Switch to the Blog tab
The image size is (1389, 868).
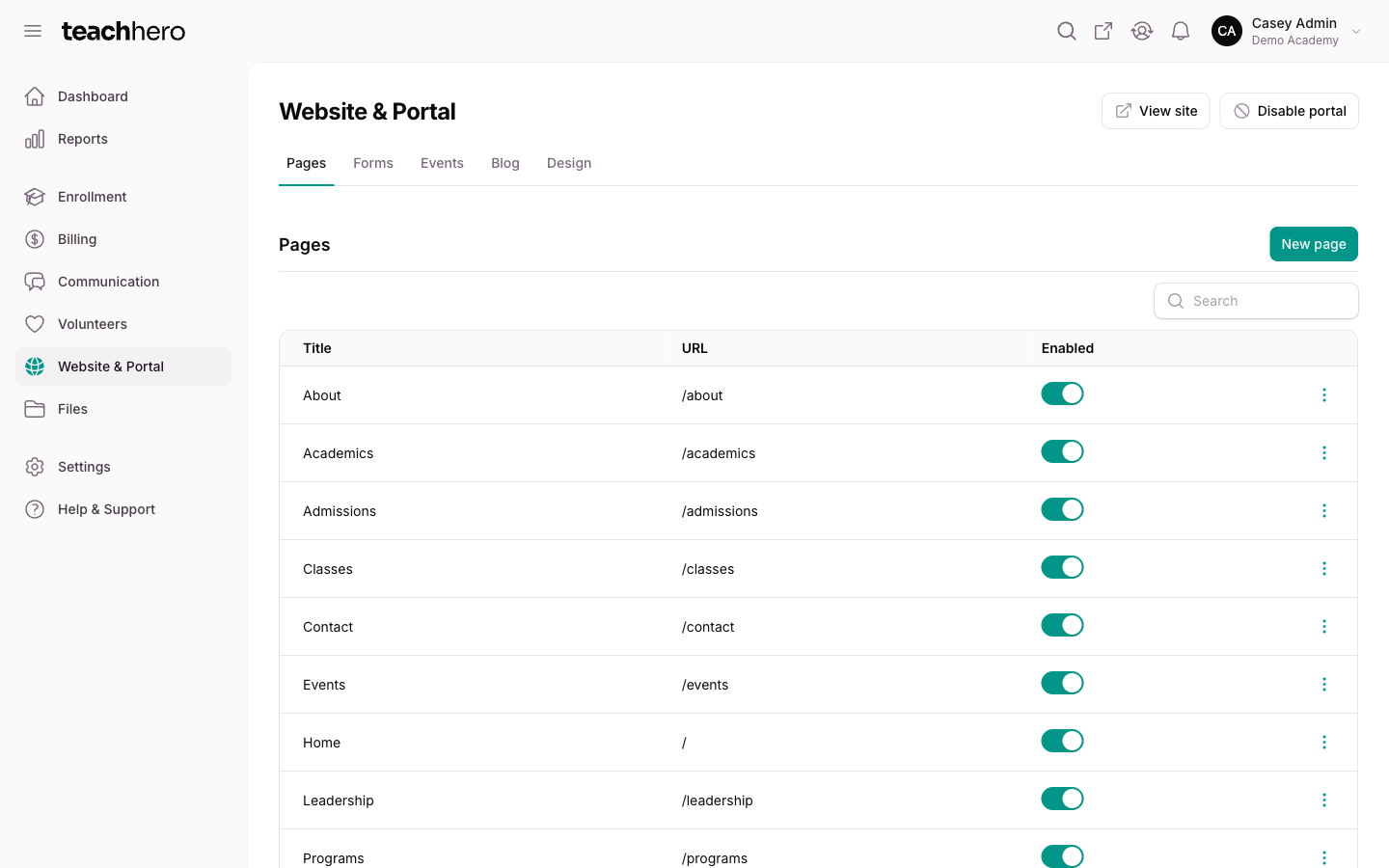point(505,163)
